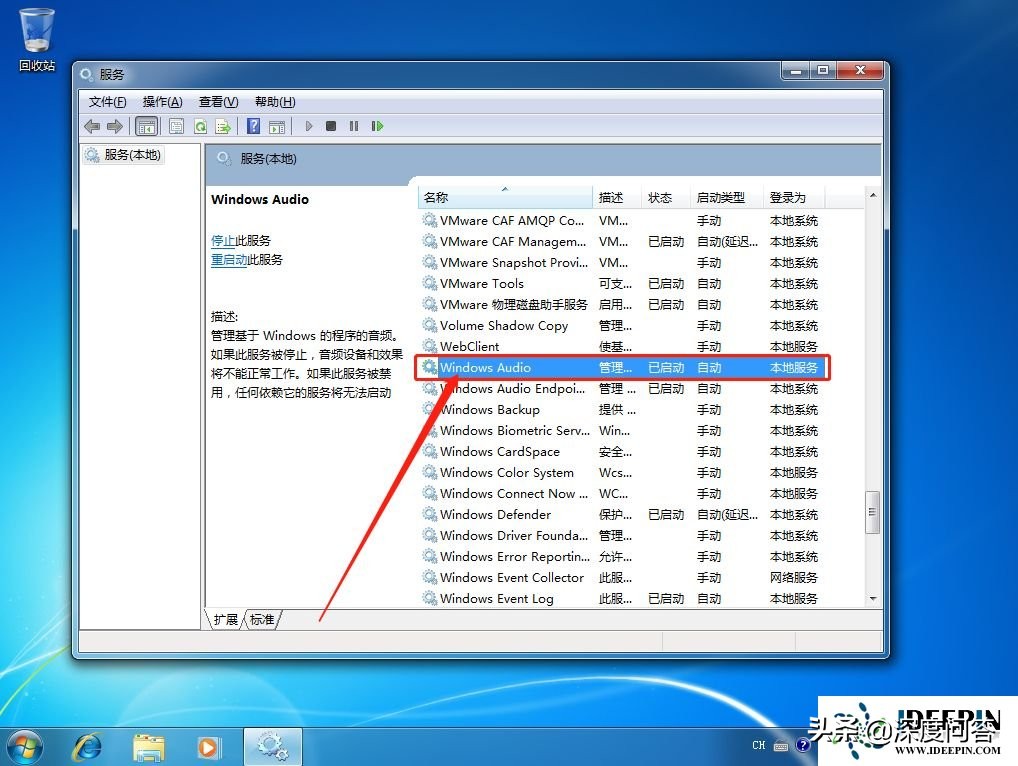The width and height of the screenshot is (1018, 766).
Task: Toggle the Action pane toolbar icon
Action: point(277,126)
